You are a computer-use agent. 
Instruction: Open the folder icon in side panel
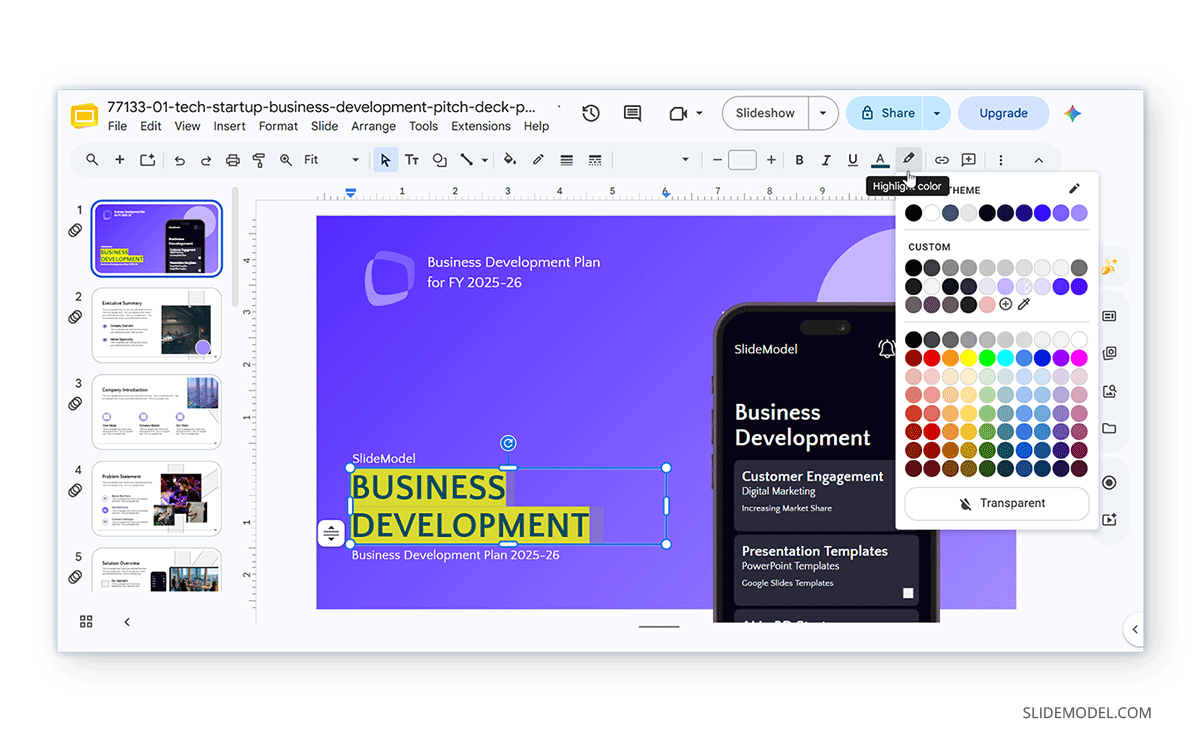coord(1109,429)
